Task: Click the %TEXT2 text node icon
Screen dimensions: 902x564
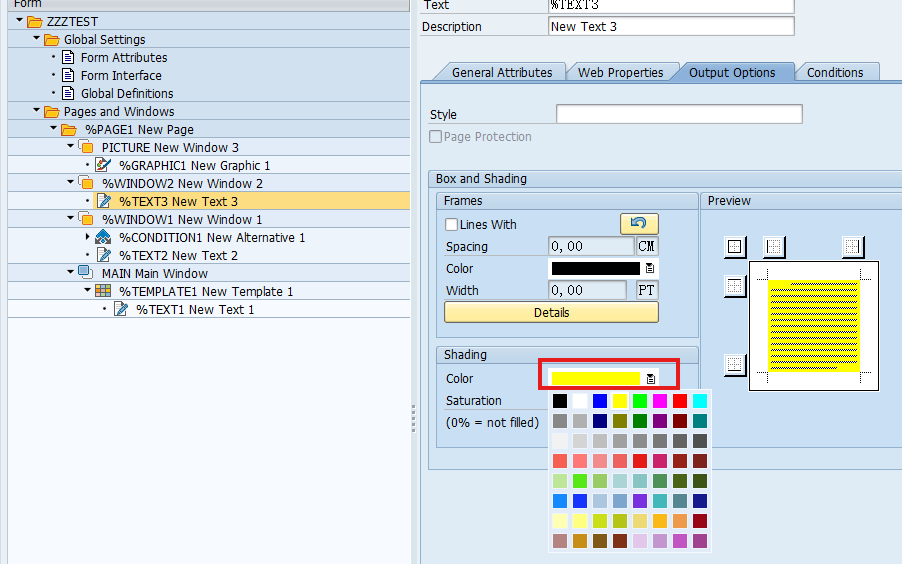Action: click(x=104, y=255)
